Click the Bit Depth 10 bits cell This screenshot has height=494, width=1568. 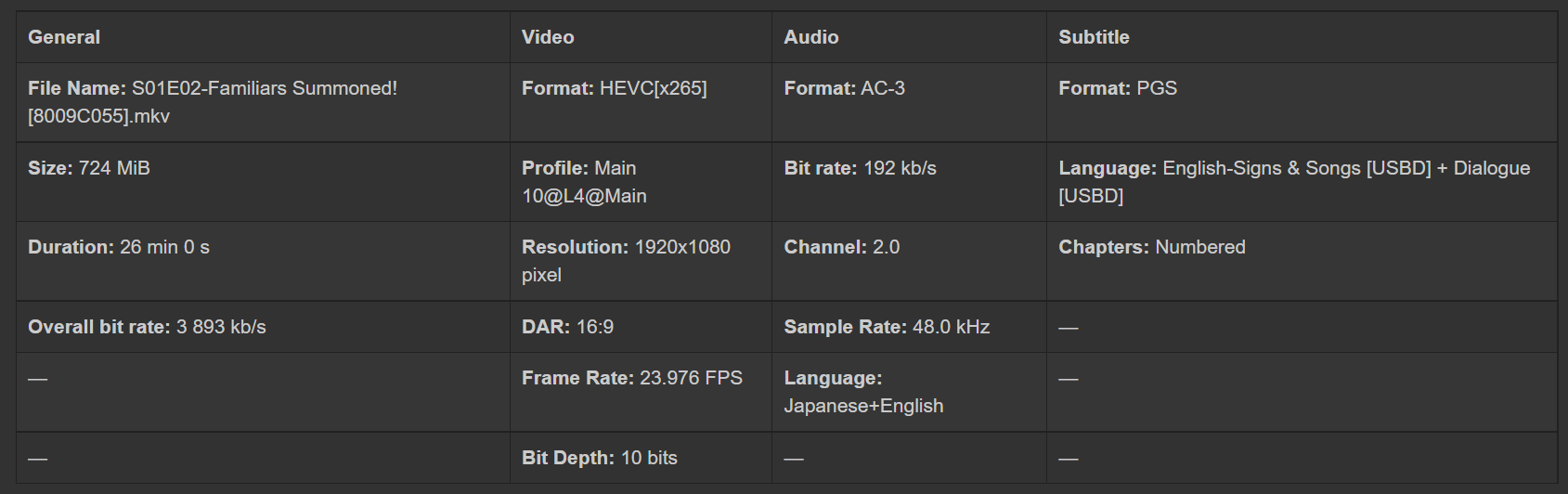[x=599, y=458]
